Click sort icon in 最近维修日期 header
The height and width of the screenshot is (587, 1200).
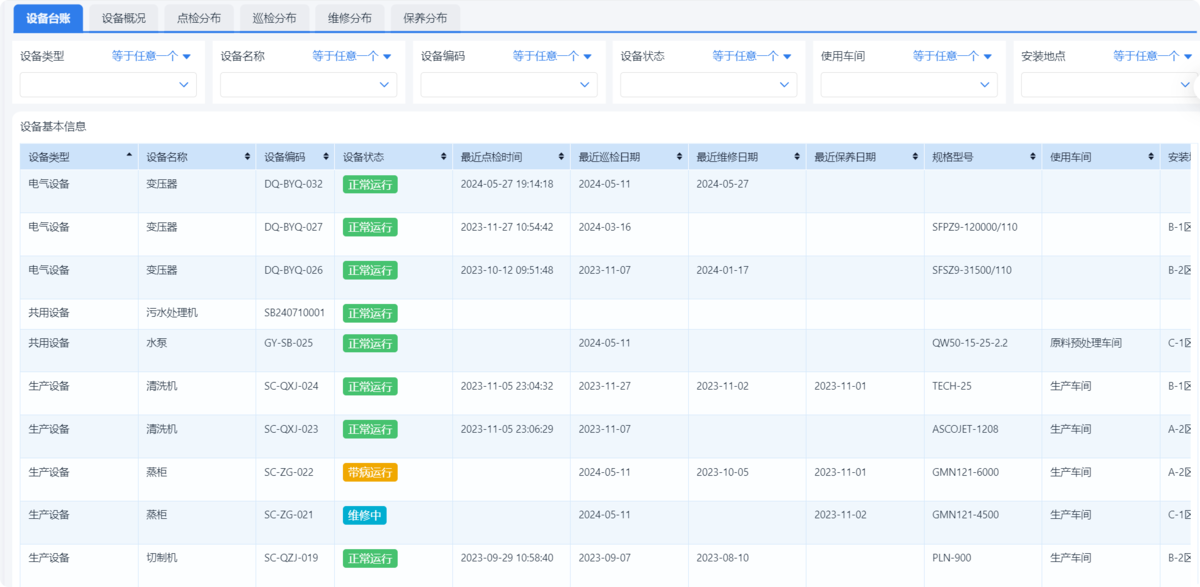click(798, 157)
